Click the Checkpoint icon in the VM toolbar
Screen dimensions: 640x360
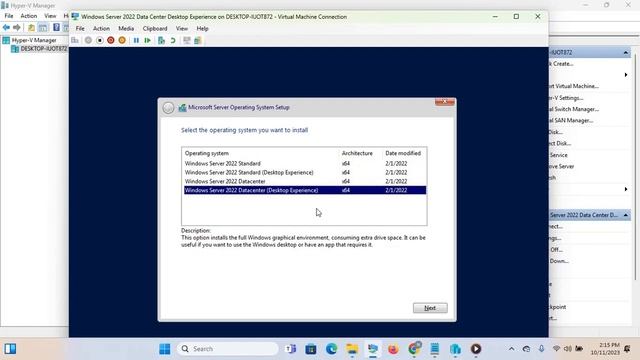pos(161,40)
